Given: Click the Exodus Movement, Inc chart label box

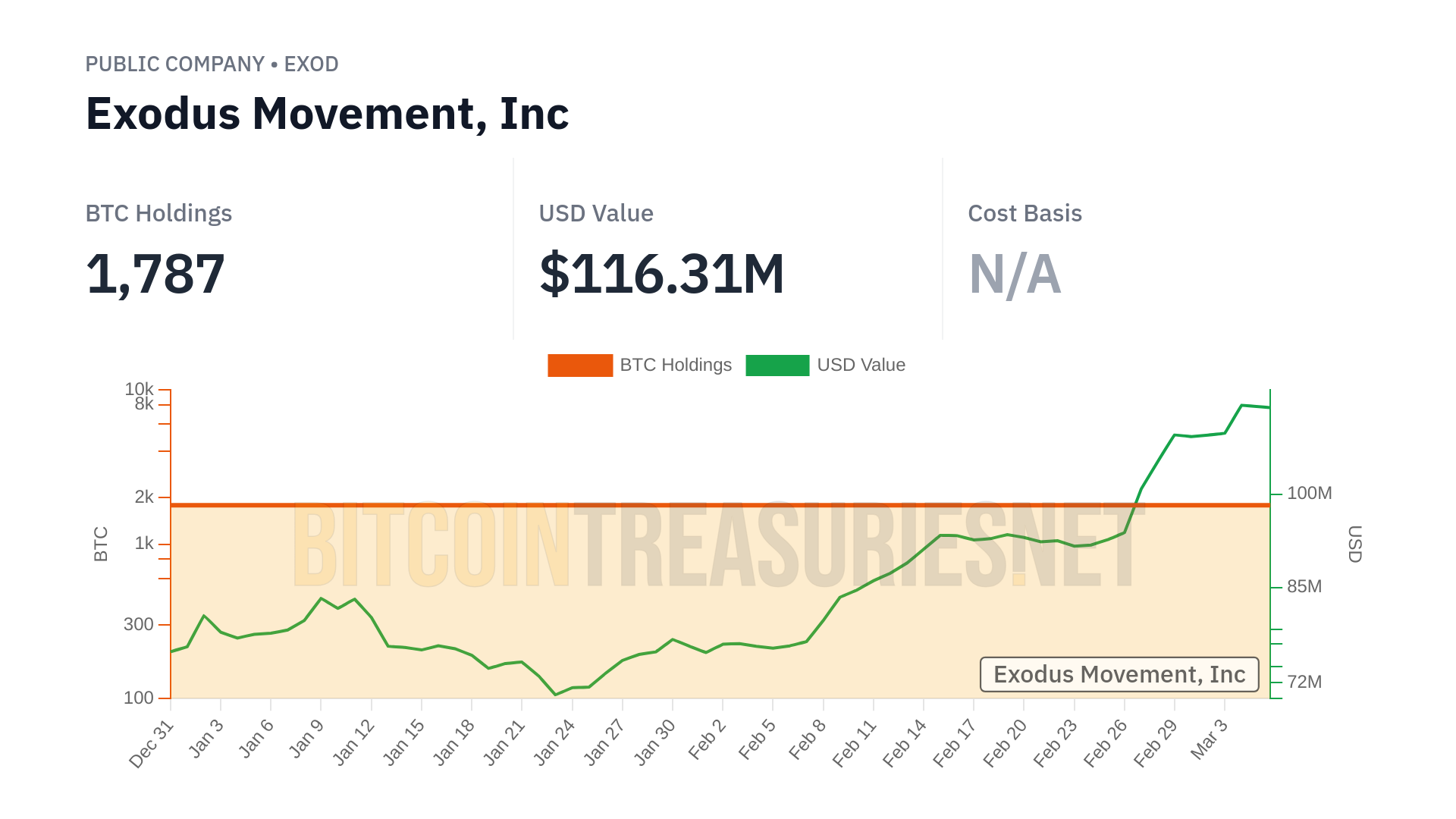Looking at the screenshot, I should 1119,674.
